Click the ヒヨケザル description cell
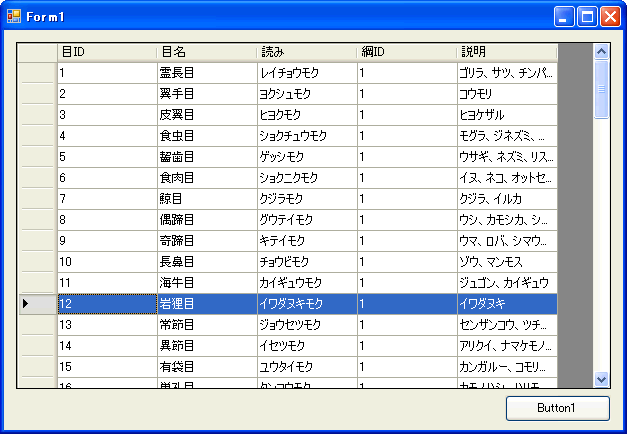627x434 pixels. pyautogui.click(x=507, y=115)
